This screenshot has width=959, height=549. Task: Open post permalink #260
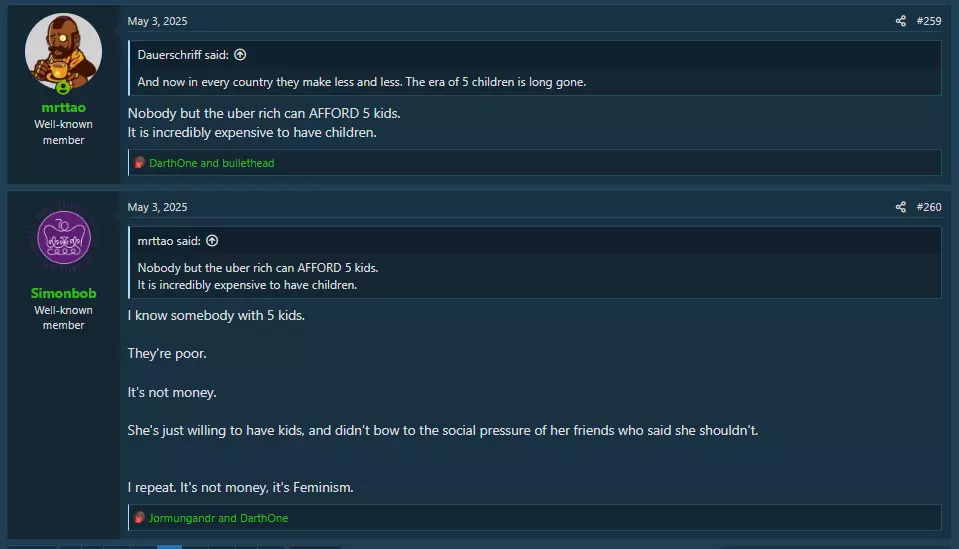click(x=928, y=207)
